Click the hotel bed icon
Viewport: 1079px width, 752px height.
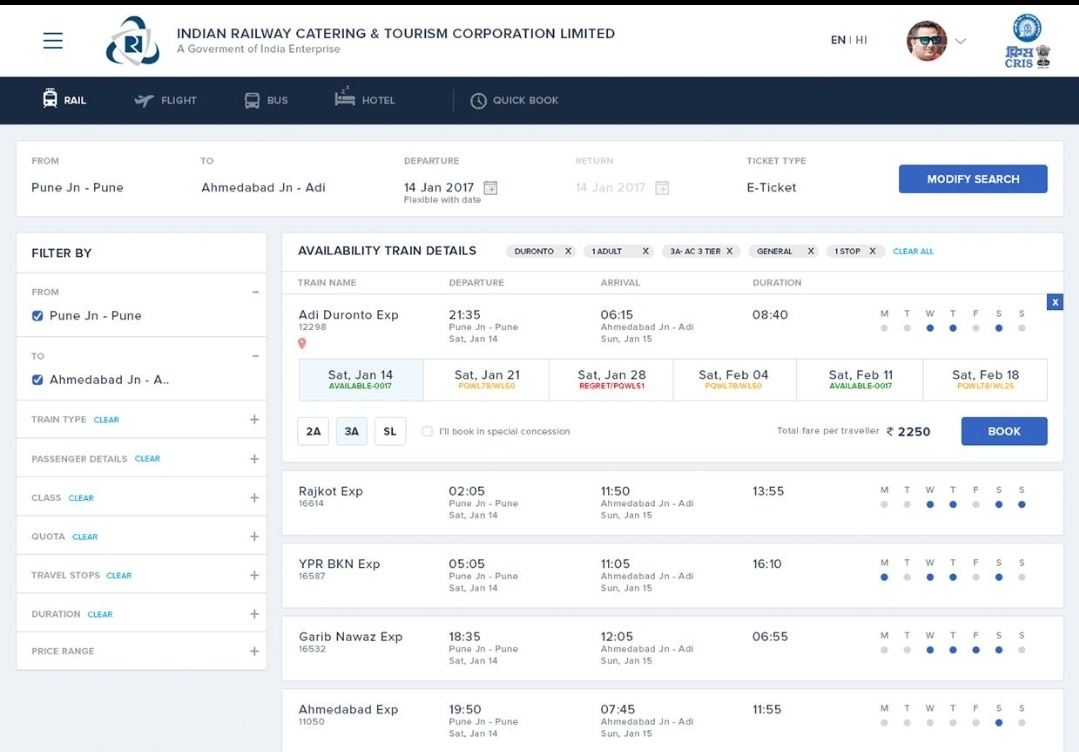click(x=345, y=96)
